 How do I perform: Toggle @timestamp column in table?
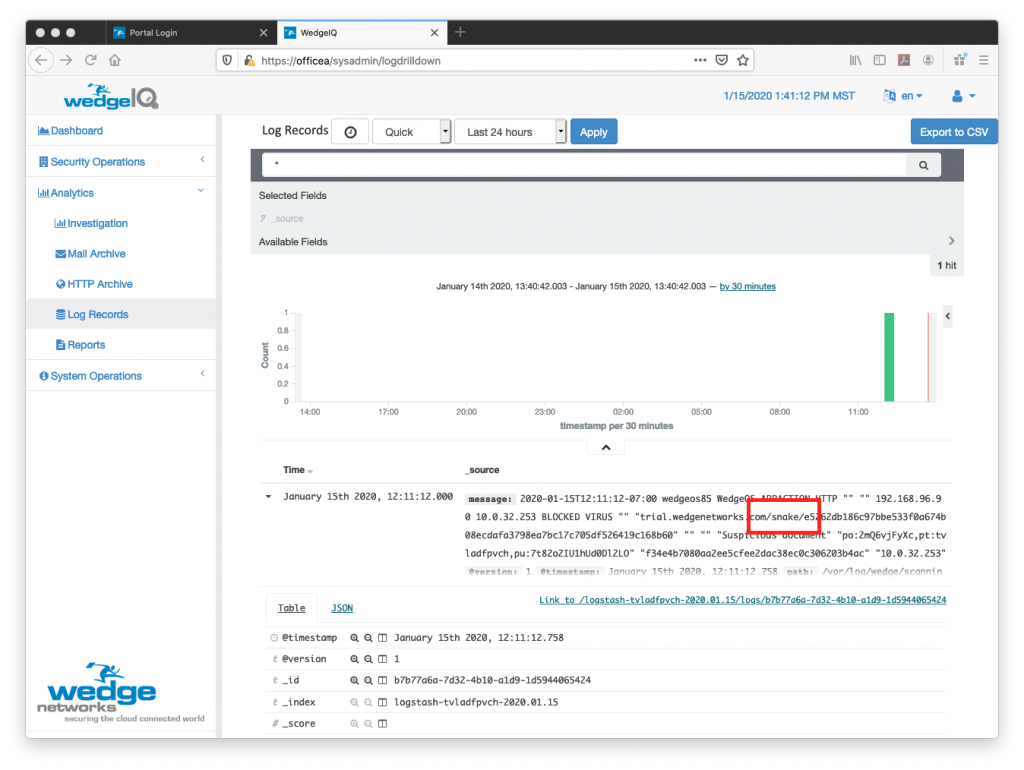(383, 637)
